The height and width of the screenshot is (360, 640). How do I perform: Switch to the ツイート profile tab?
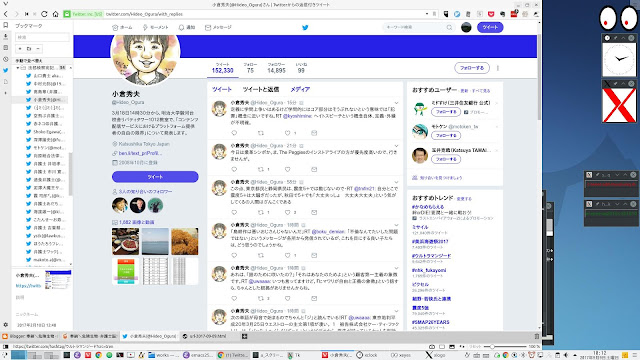pyautogui.click(x=222, y=89)
